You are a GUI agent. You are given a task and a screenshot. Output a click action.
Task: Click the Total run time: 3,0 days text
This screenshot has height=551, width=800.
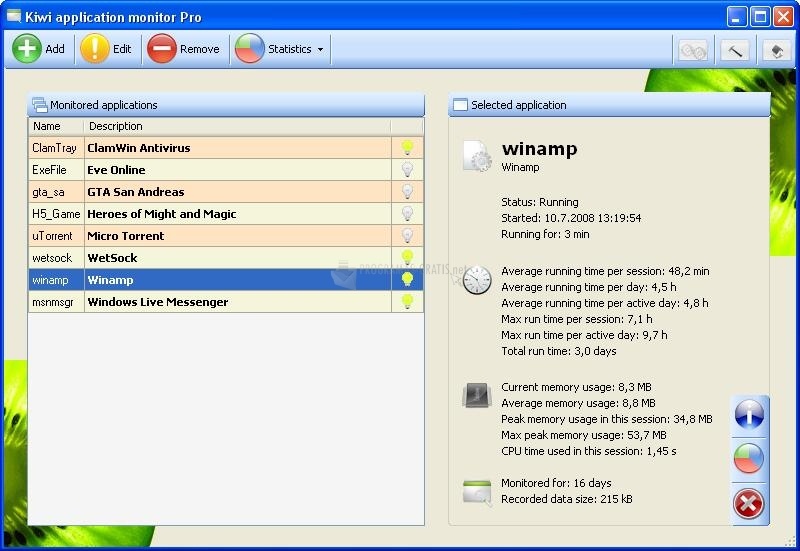(x=559, y=351)
